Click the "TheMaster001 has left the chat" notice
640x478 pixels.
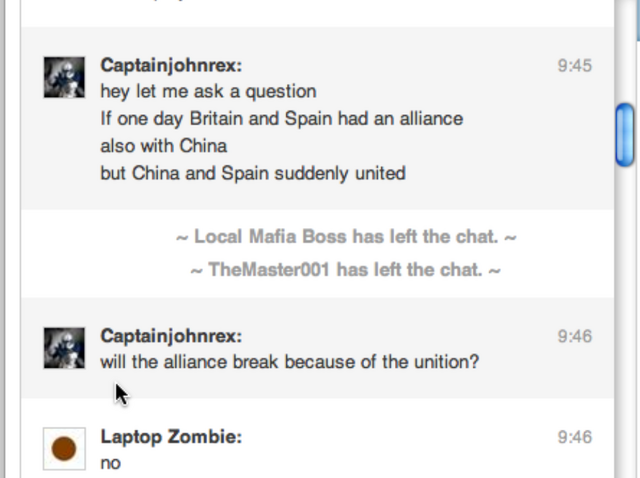(x=345, y=269)
